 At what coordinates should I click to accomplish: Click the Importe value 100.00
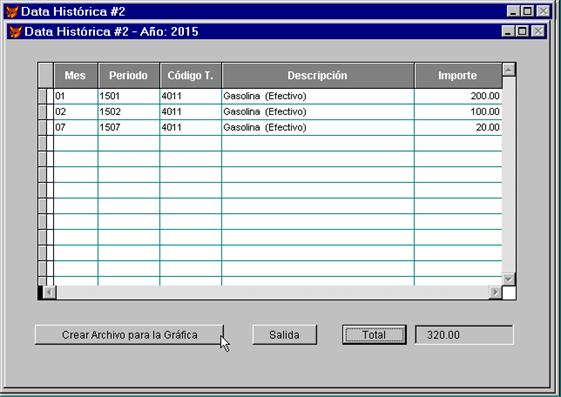(x=458, y=112)
